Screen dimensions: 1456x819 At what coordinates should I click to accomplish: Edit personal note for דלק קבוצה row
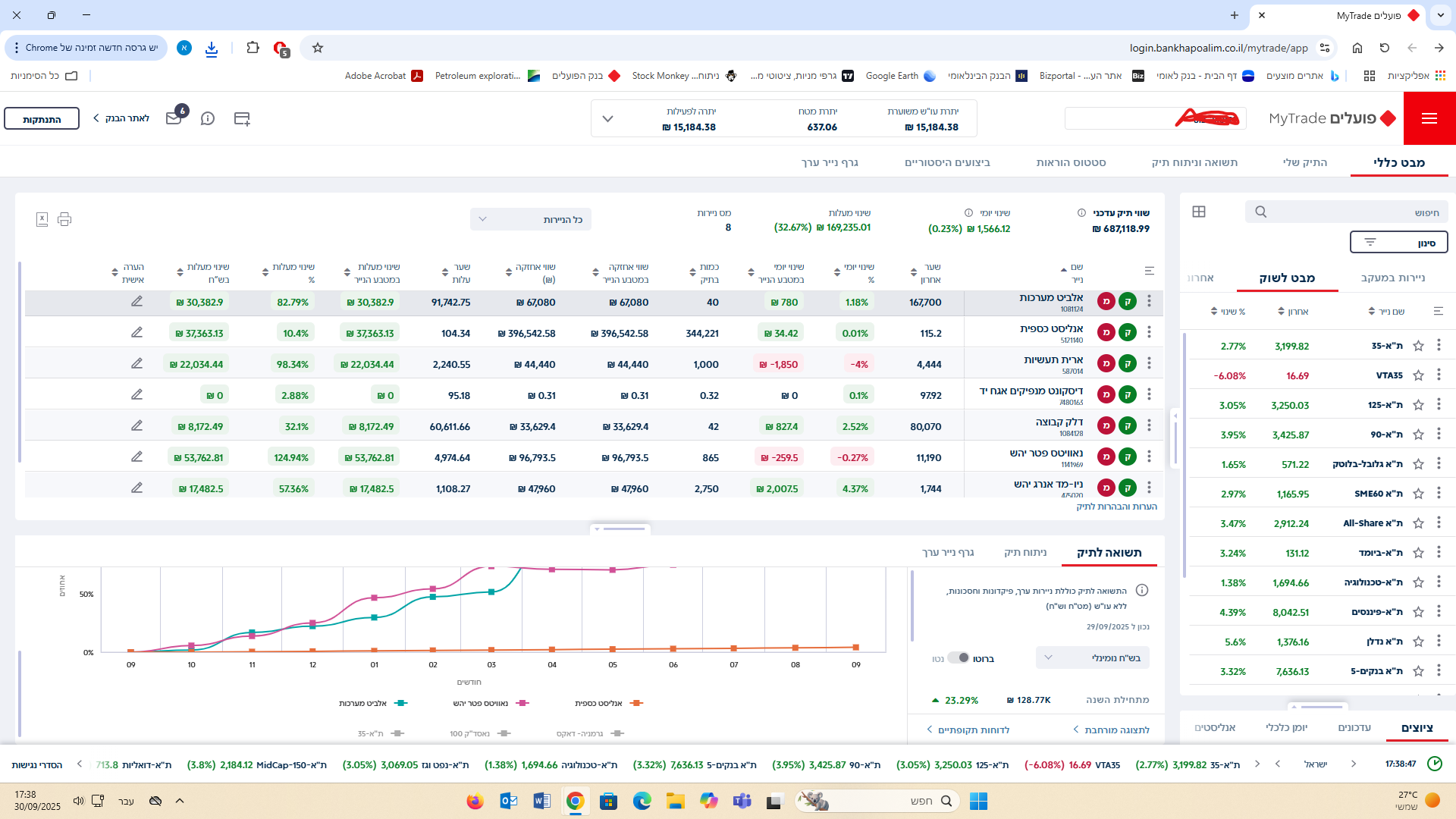click(x=136, y=425)
